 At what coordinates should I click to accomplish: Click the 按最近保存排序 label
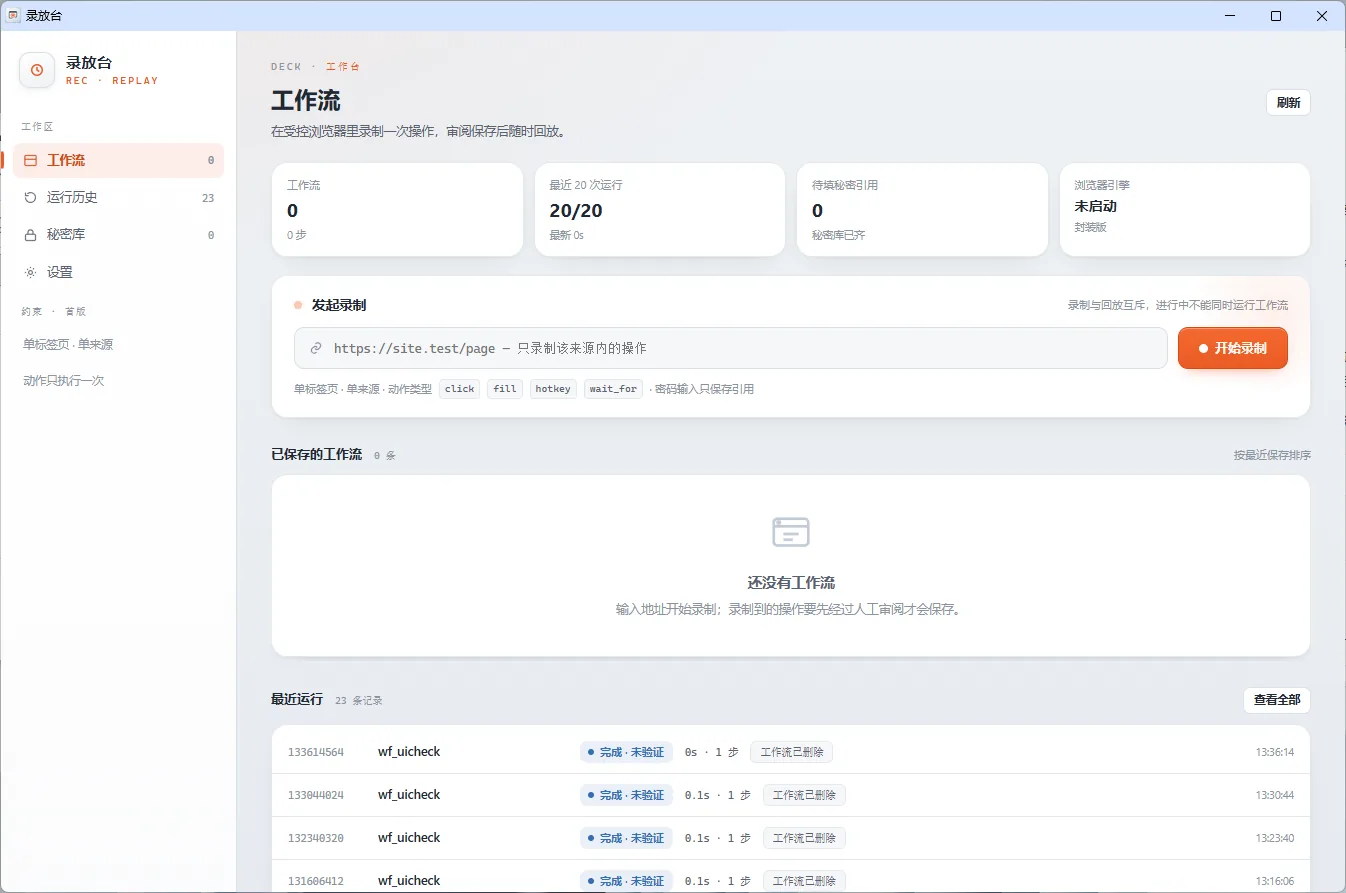point(1272,455)
